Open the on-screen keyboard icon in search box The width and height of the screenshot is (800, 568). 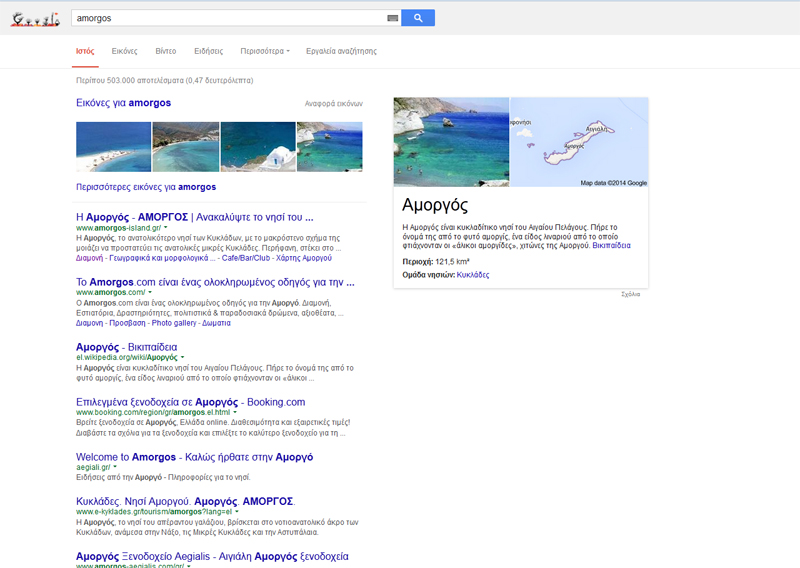[x=392, y=18]
